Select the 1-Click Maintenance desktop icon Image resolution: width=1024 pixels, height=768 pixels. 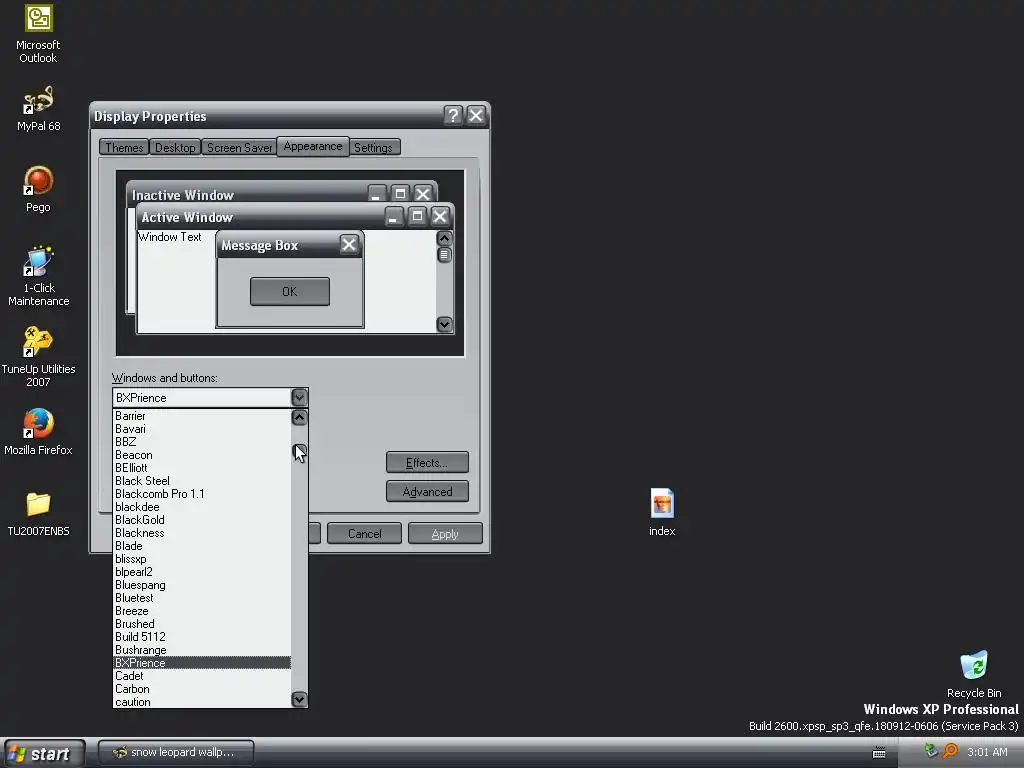pyautogui.click(x=38, y=276)
